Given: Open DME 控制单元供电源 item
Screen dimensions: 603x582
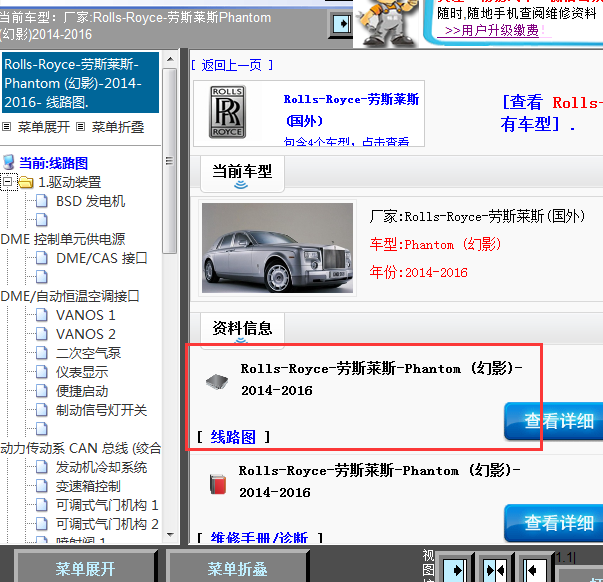Looking at the screenshot, I should pyautogui.click(x=63, y=239).
